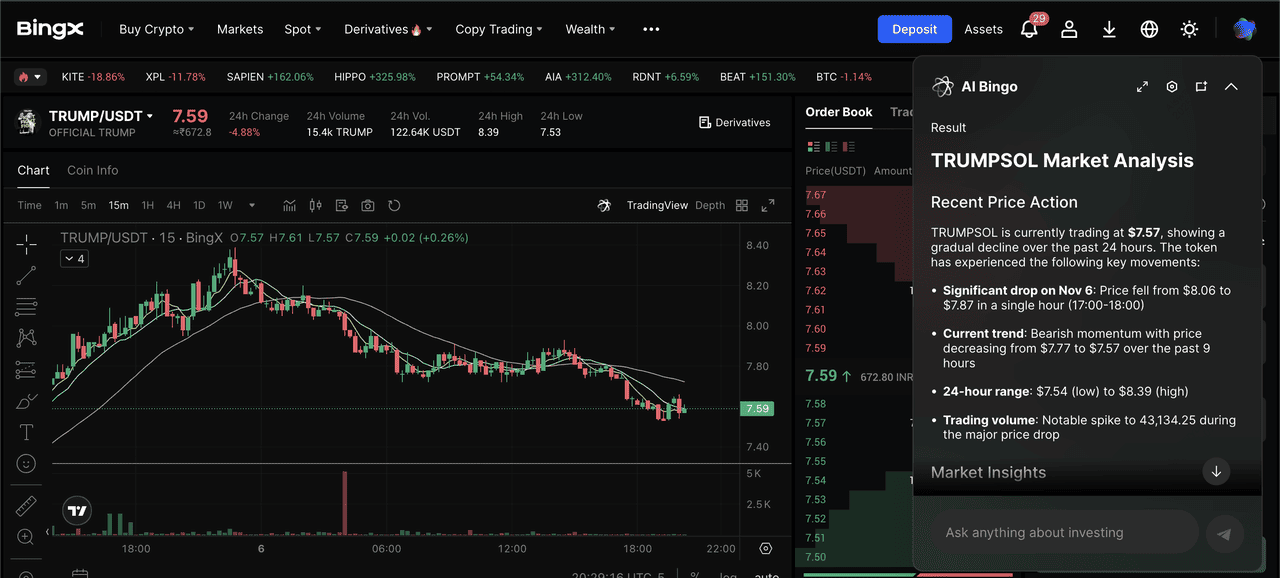Open the chart indicators icon
Viewport: 1280px width, 578px height.
(x=289, y=206)
